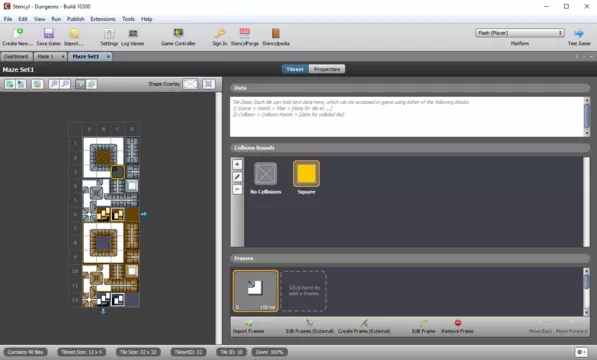Viewport: 597px width, 360px height.
Task: Open the Platform dropdown (Flash Player)
Action: (x=520, y=33)
